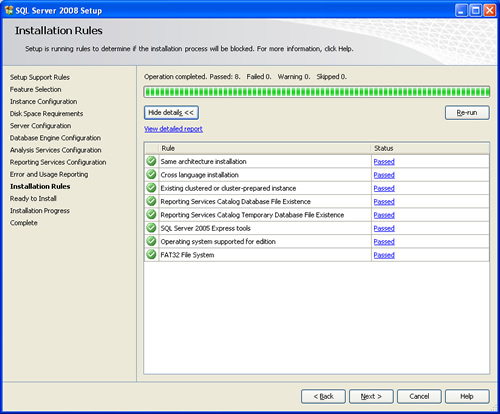
Task: Click Reporting Services Catalog Database File Existence text
Action: tap(235, 202)
